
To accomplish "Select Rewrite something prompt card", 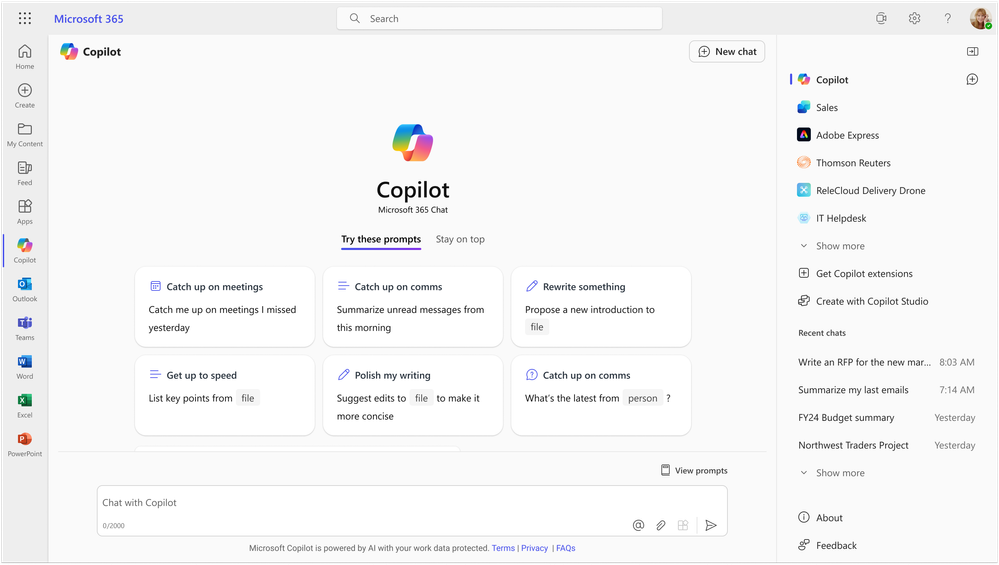I will (x=601, y=307).
